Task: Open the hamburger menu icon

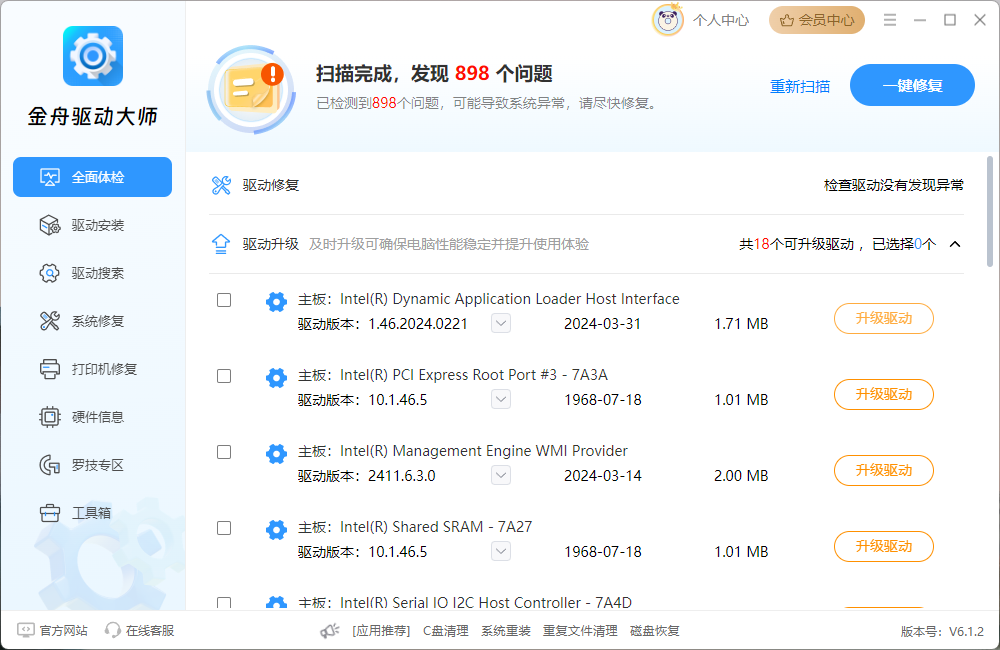Action: (x=890, y=20)
